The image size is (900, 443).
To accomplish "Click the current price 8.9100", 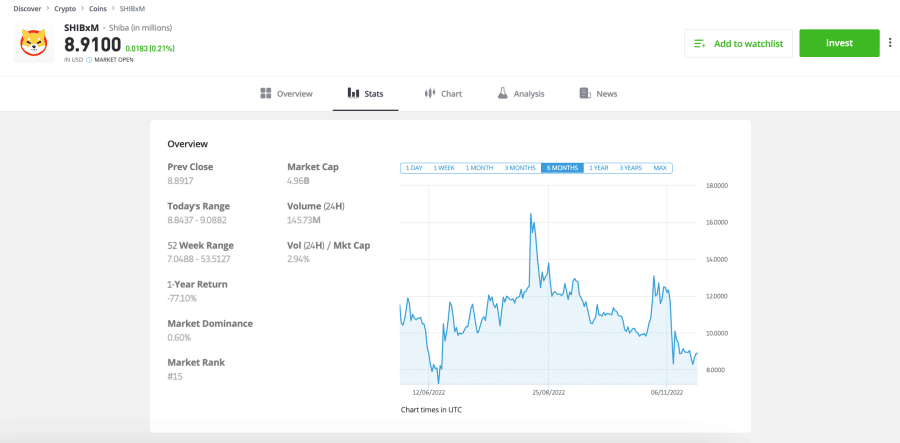I will [92, 45].
